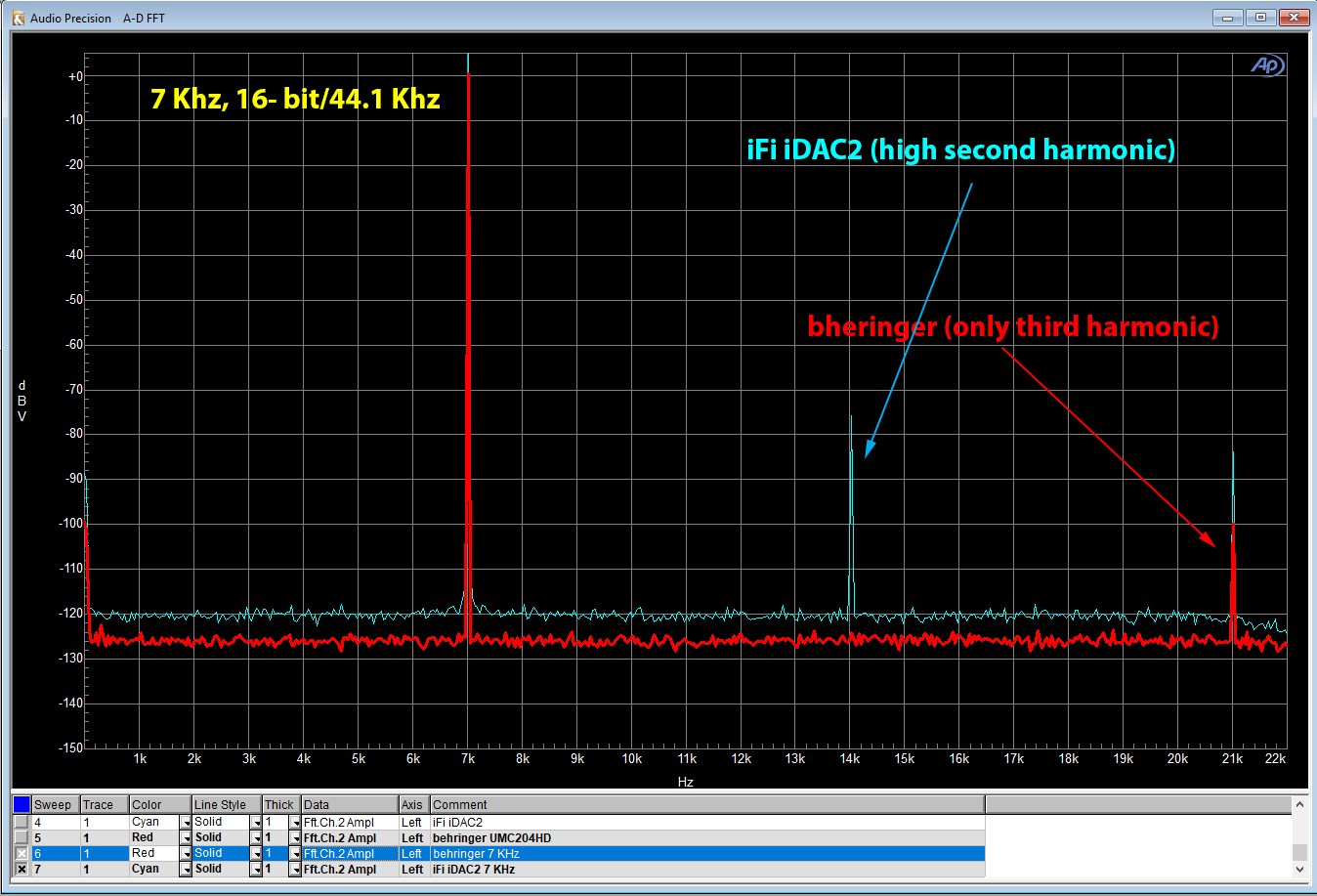Open line style dropdown for sweep 6
Screen dimensions: 1317x896
pyautogui.click(x=256, y=854)
